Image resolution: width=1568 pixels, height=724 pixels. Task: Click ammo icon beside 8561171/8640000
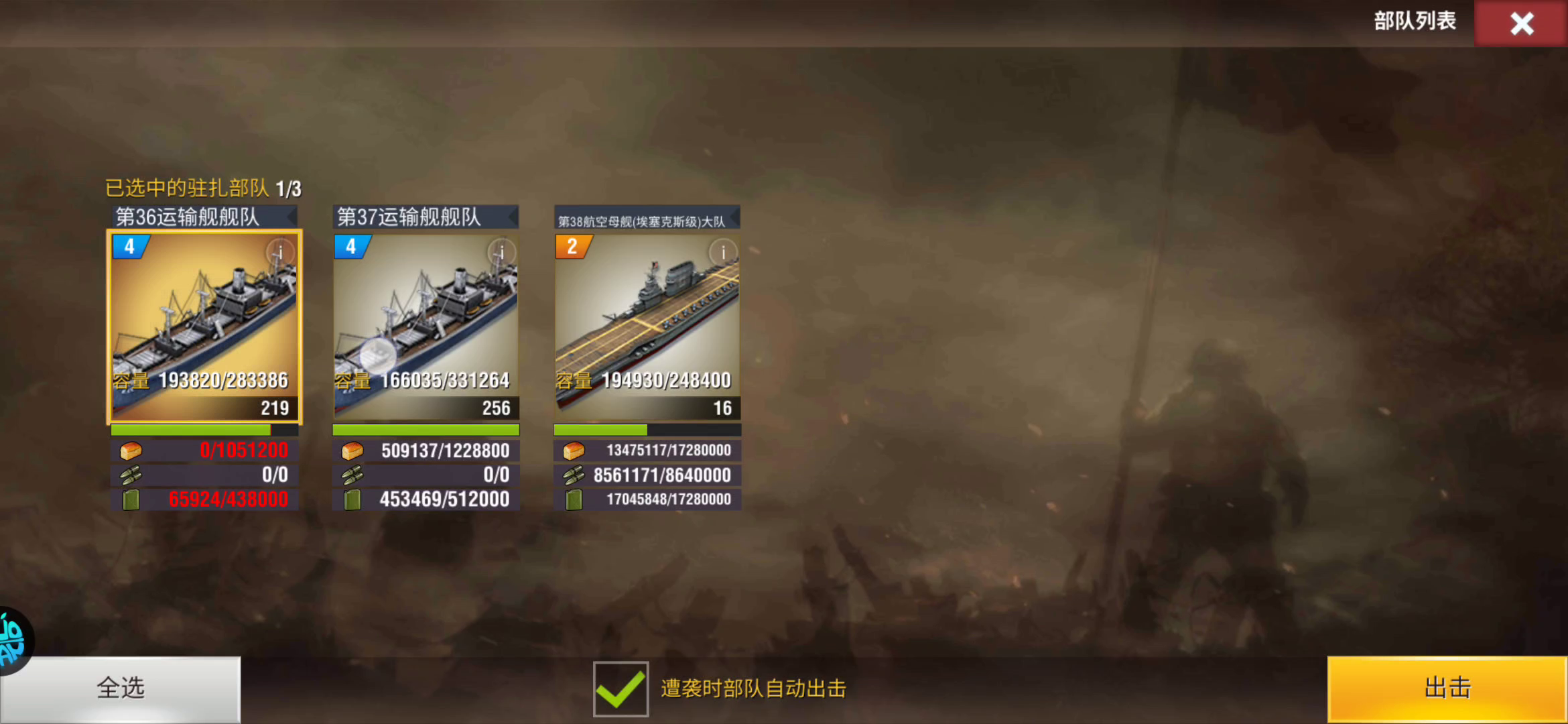574,475
